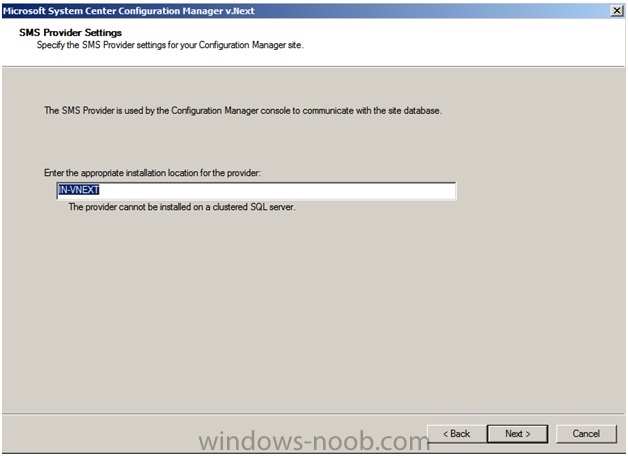Click the clustered SQL server warning note
The height and width of the screenshot is (456, 628).
tap(182, 207)
